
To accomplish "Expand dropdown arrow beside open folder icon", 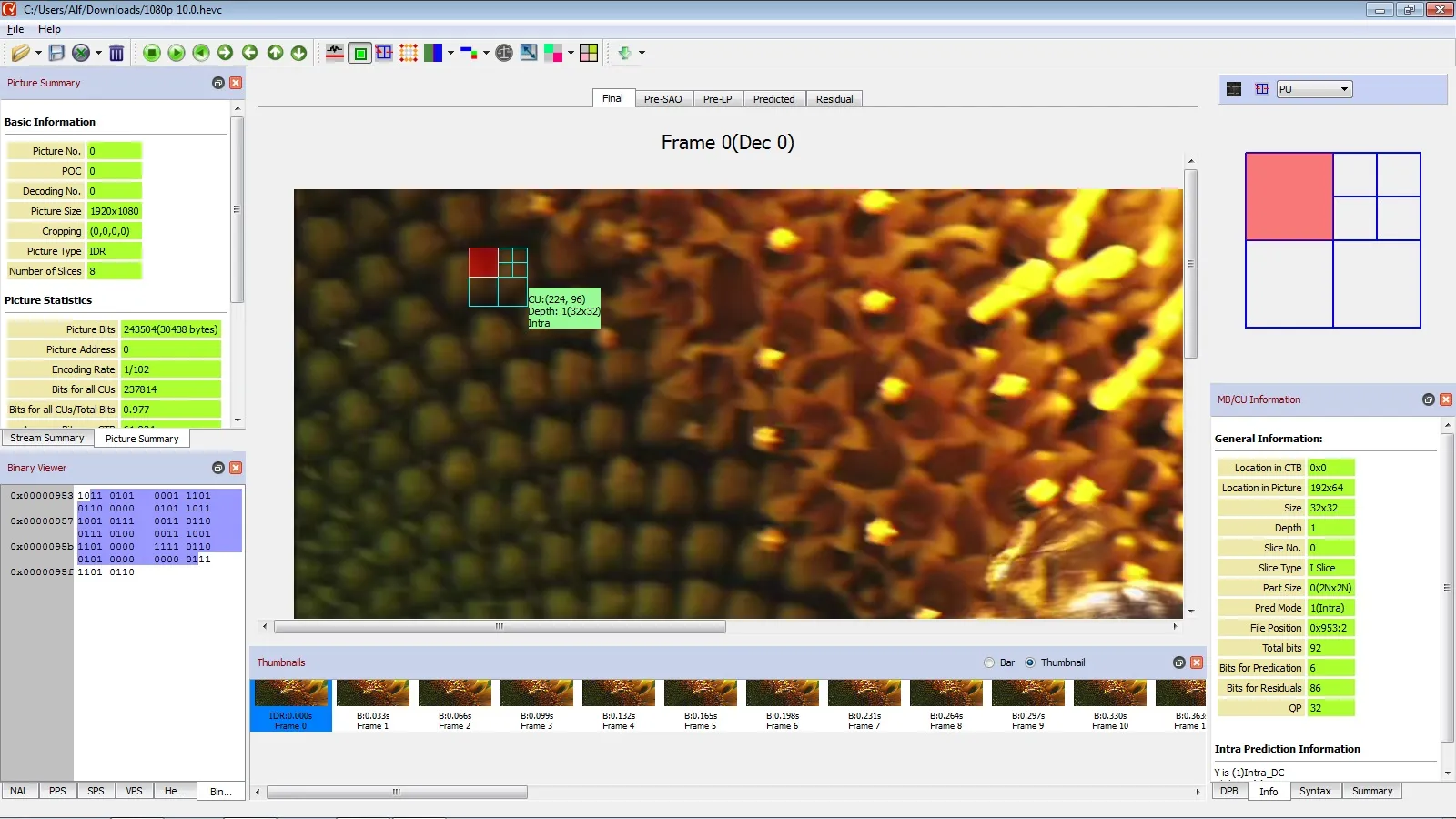I will (x=38, y=53).
